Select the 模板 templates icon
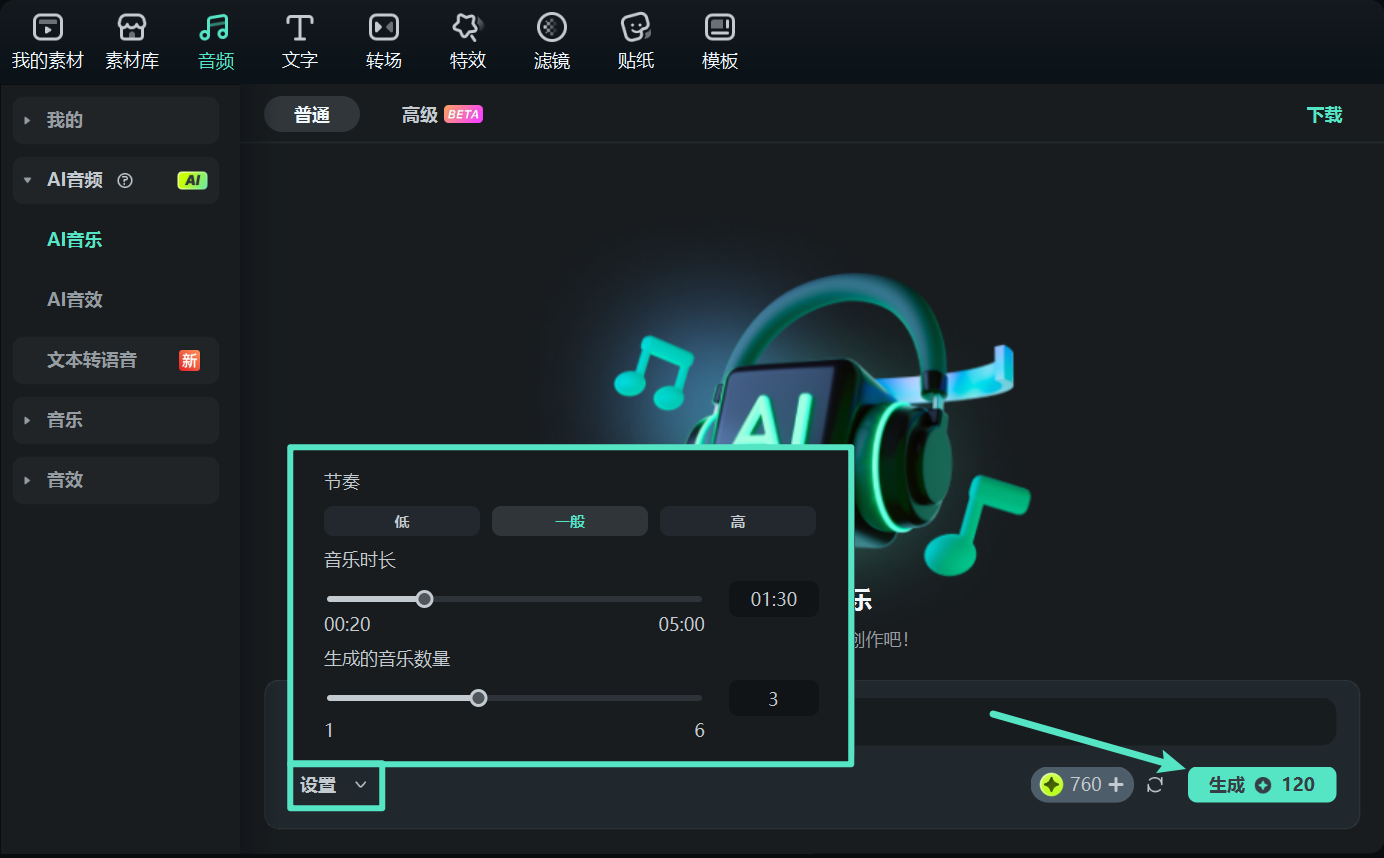1384x858 pixels. [x=719, y=38]
